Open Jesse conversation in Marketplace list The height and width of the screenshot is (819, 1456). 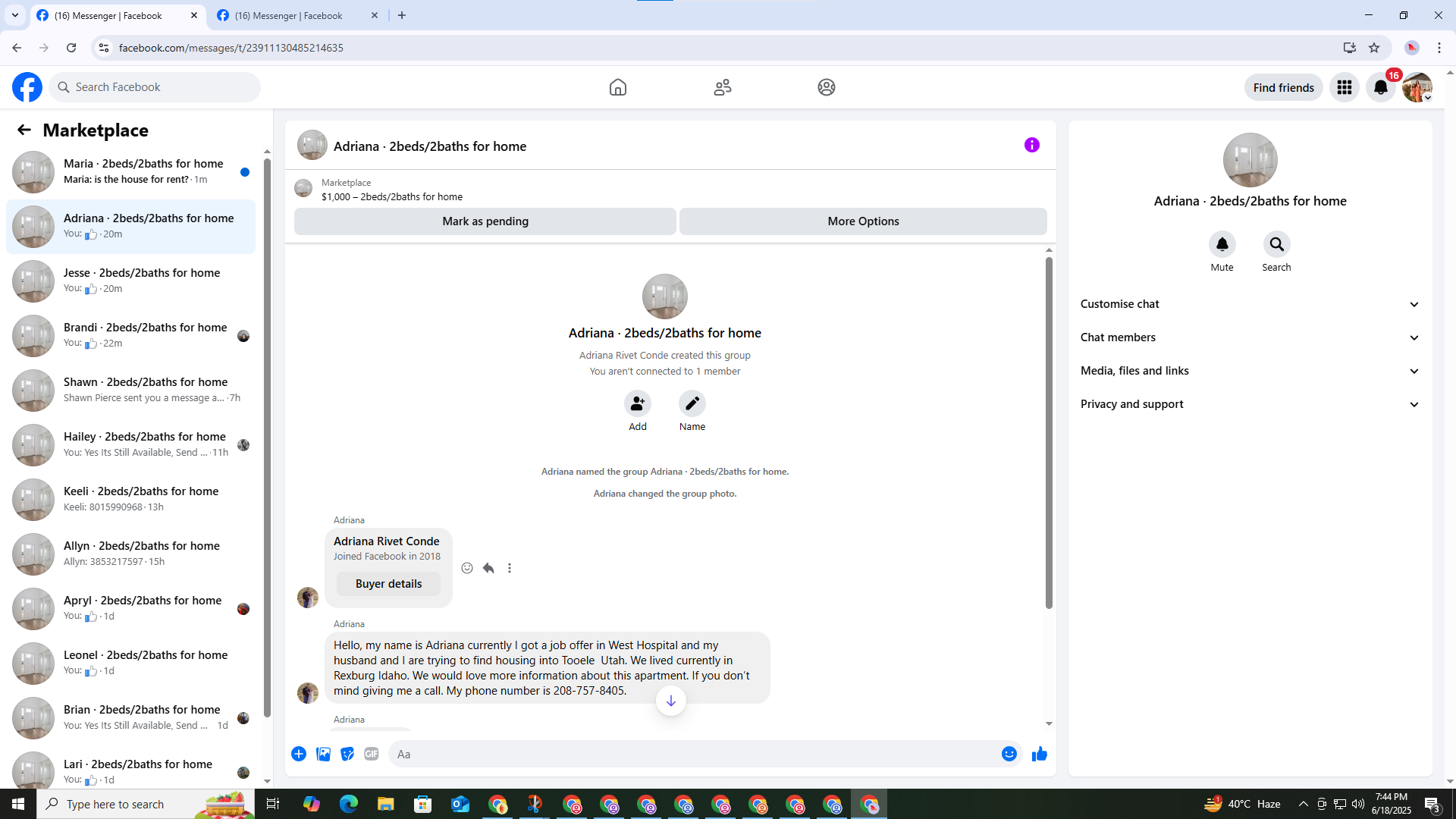tap(130, 281)
